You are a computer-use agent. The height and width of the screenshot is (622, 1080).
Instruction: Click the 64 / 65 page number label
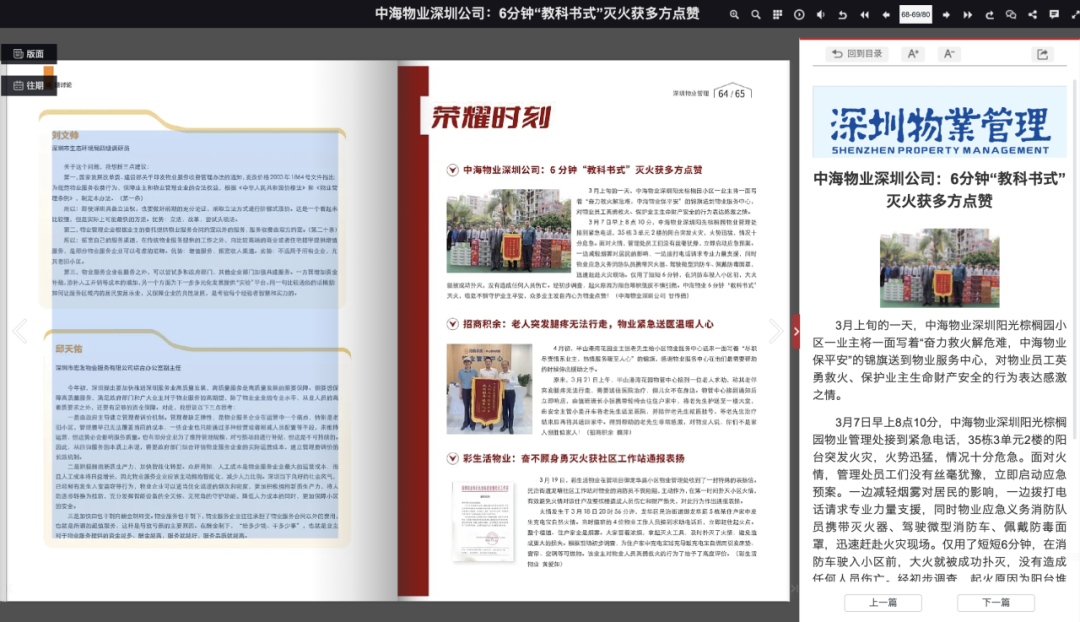(x=731, y=94)
